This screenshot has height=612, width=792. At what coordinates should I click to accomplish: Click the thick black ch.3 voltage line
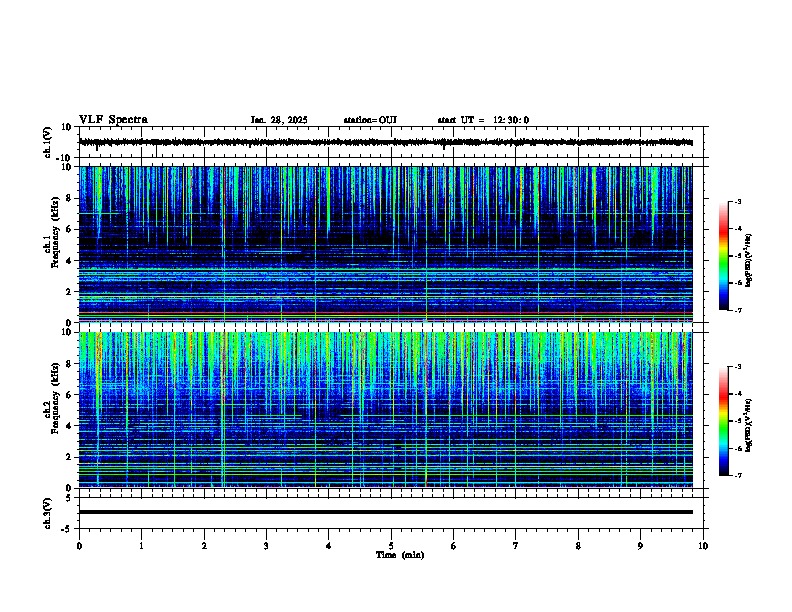point(386,512)
